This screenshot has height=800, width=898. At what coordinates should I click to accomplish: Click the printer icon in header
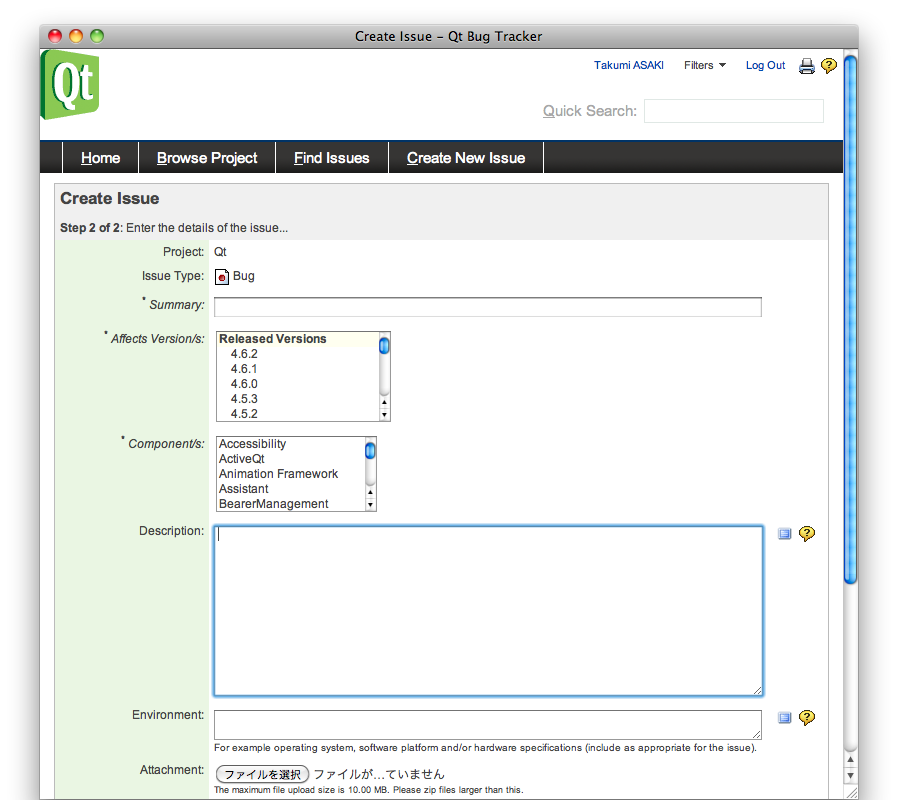(x=806, y=66)
